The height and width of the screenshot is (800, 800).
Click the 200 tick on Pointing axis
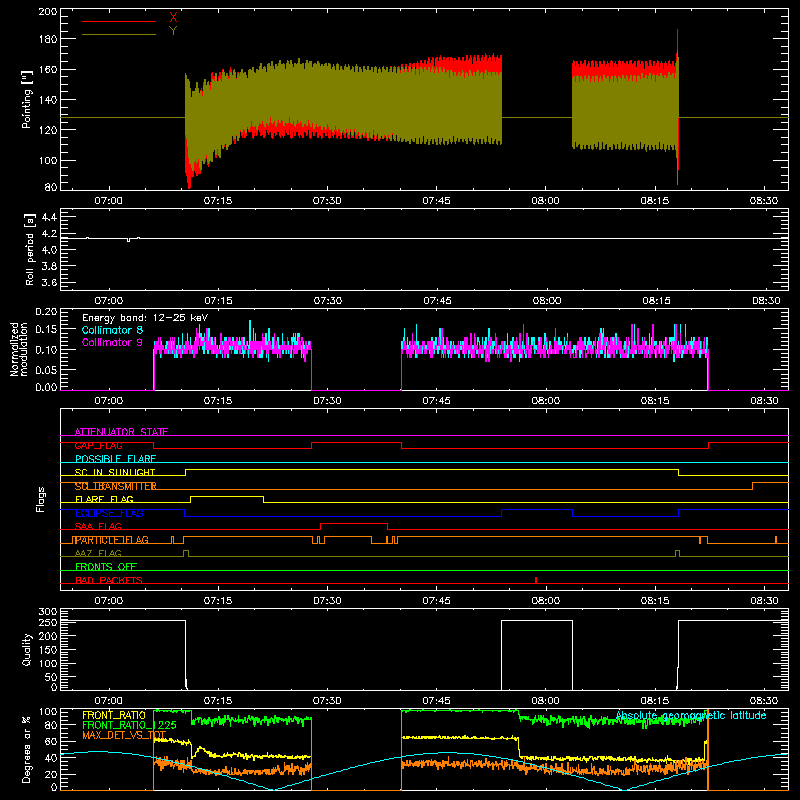click(48, 12)
